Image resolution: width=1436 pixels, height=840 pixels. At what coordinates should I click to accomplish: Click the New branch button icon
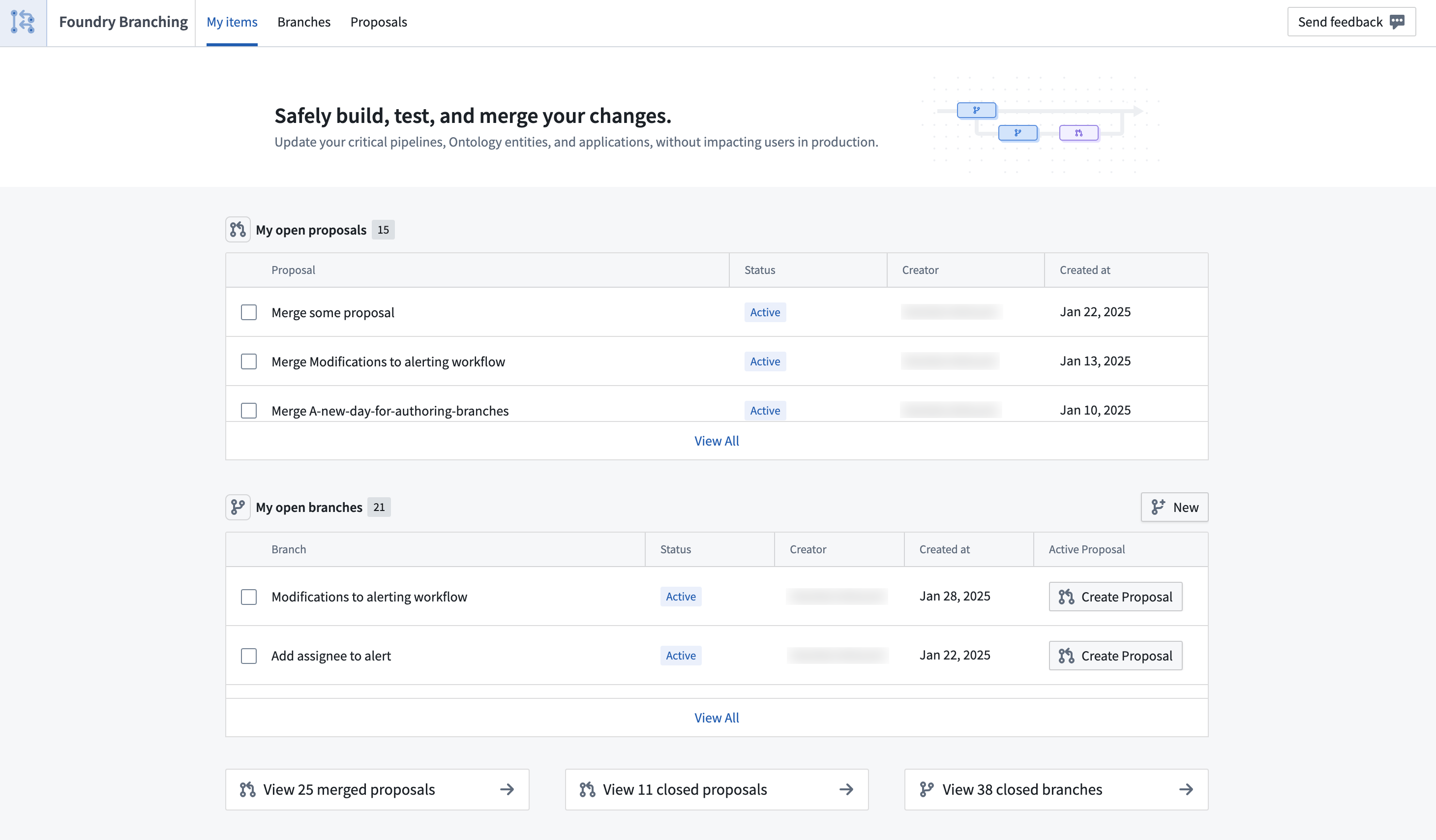coord(1159,507)
